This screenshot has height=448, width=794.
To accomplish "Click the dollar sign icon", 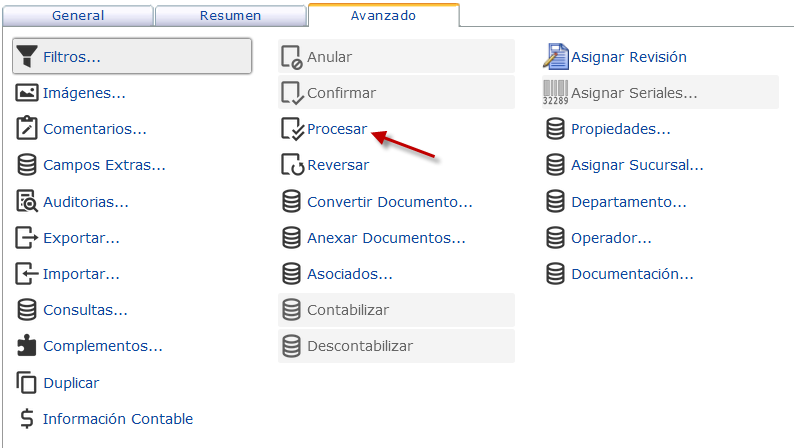I will coord(27,419).
